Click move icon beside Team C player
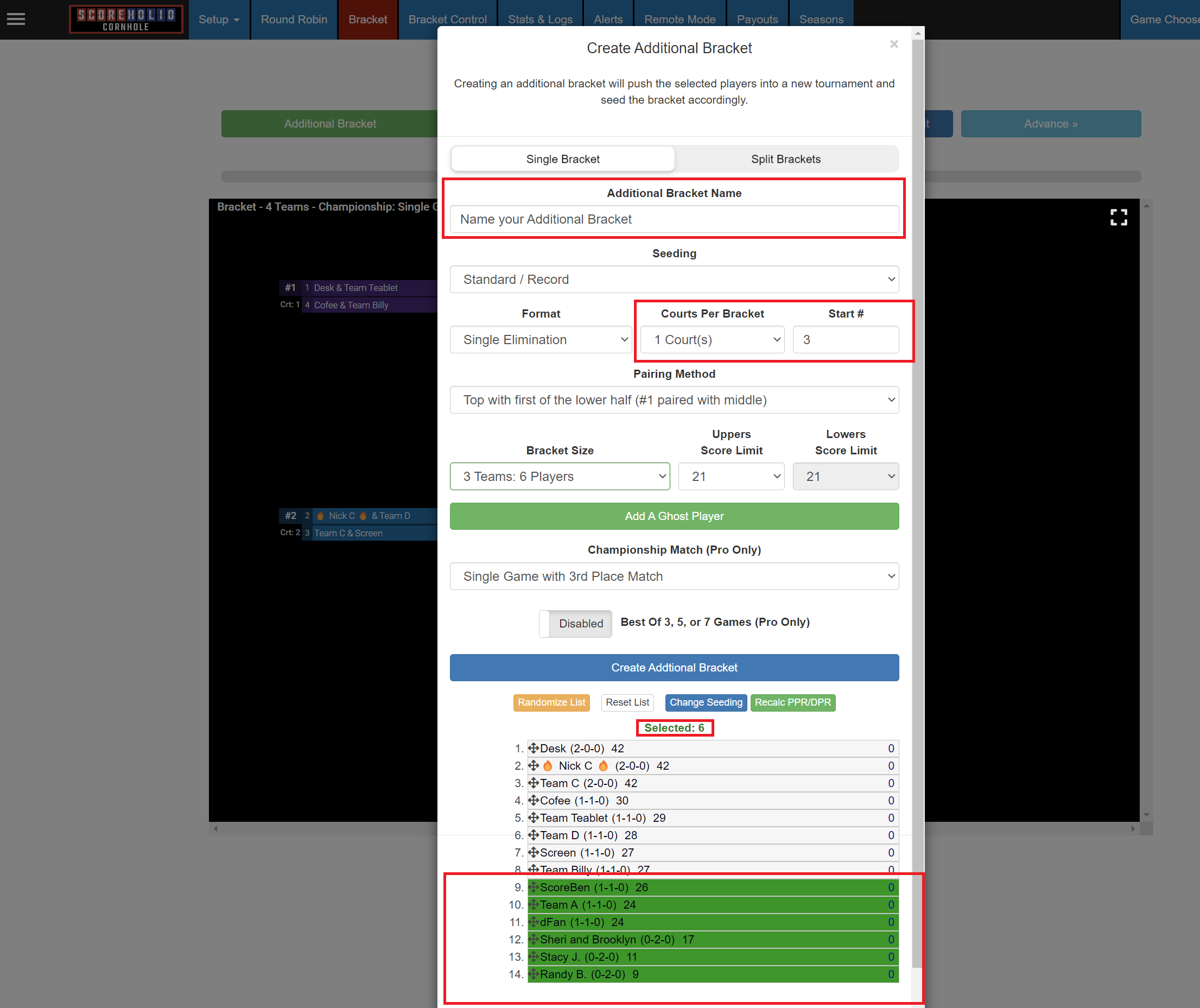 (533, 783)
